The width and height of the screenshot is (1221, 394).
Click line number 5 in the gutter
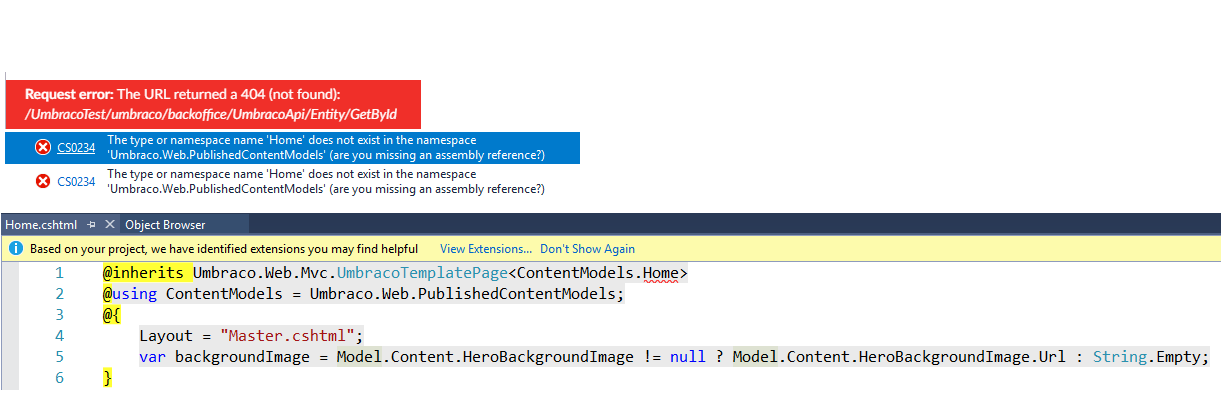click(x=59, y=357)
